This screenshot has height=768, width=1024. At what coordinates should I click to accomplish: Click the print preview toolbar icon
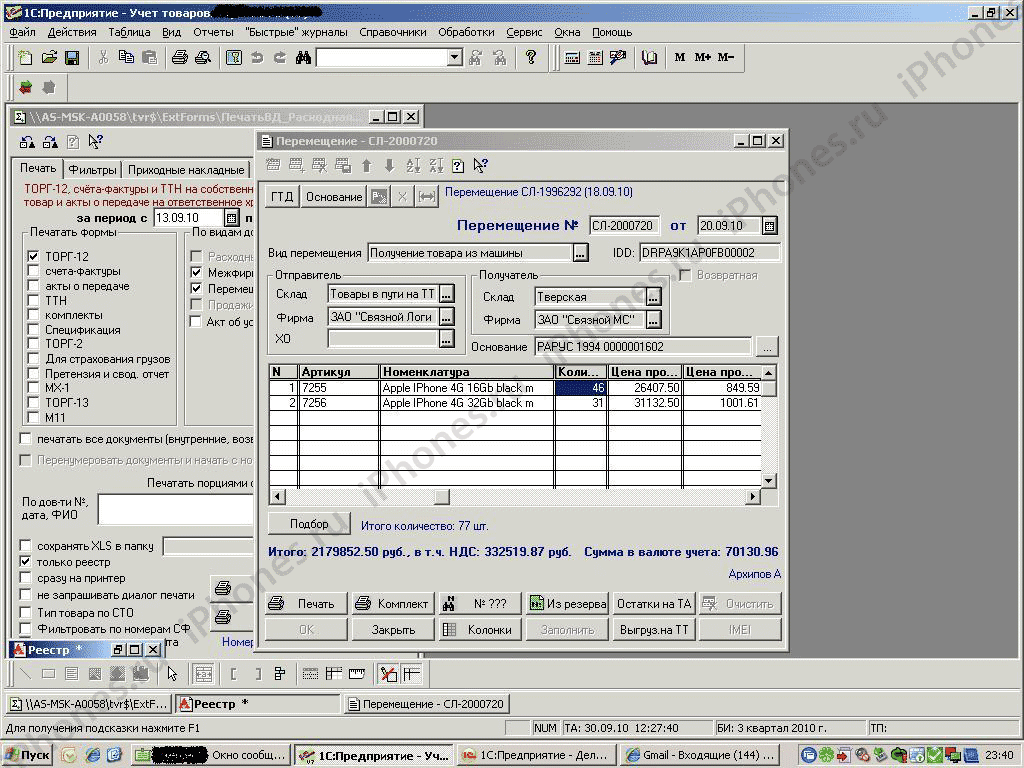(x=203, y=58)
